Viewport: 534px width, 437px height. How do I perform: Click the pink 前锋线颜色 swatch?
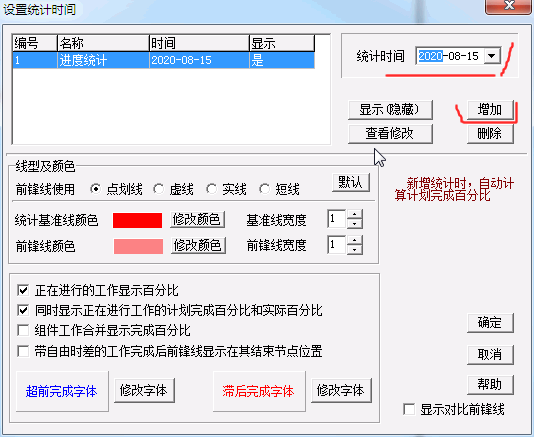(x=138, y=246)
